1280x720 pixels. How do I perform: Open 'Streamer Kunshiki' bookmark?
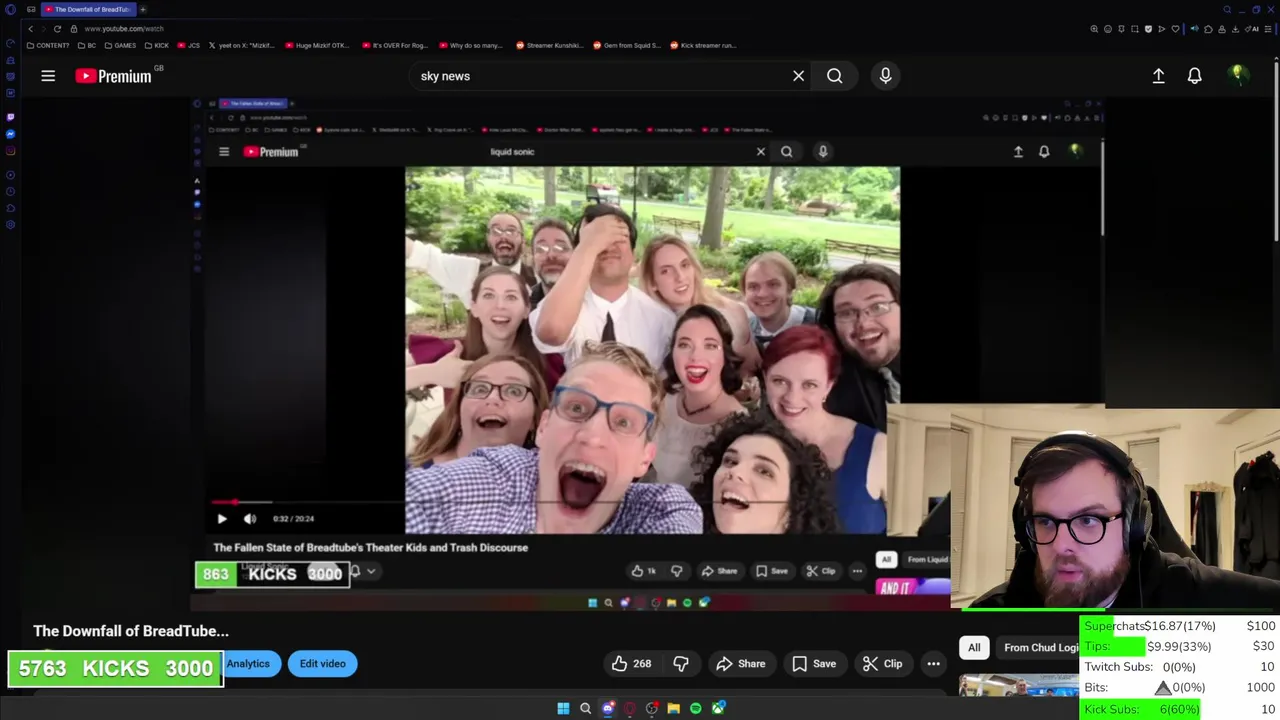click(x=550, y=45)
